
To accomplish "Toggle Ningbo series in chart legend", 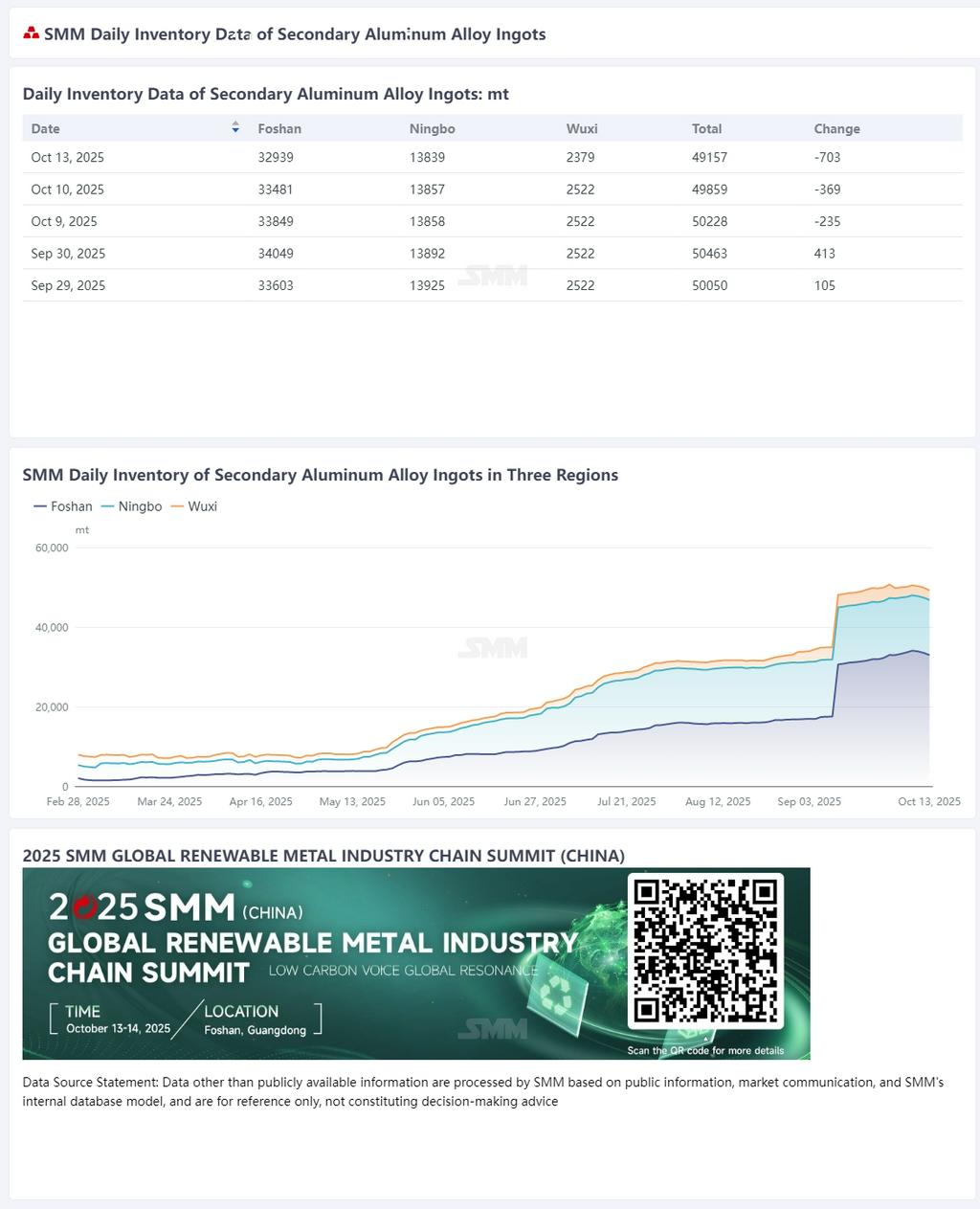I will [x=131, y=506].
